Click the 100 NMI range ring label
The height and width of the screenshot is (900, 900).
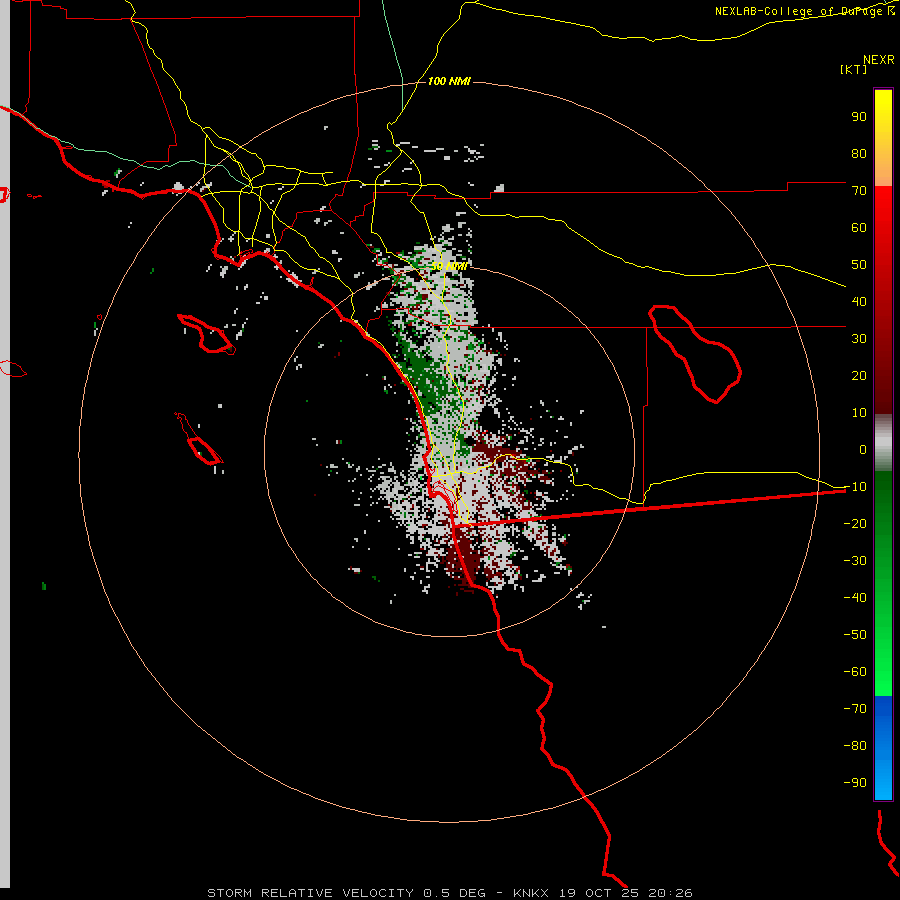tap(449, 81)
